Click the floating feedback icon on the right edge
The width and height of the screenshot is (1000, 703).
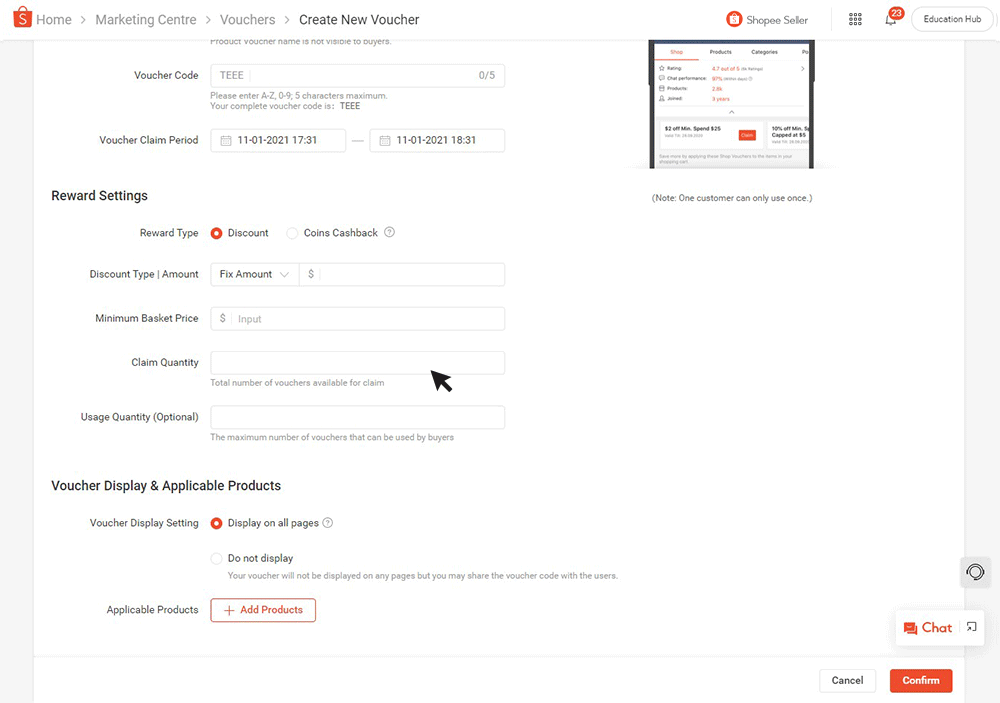pos(976,572)
